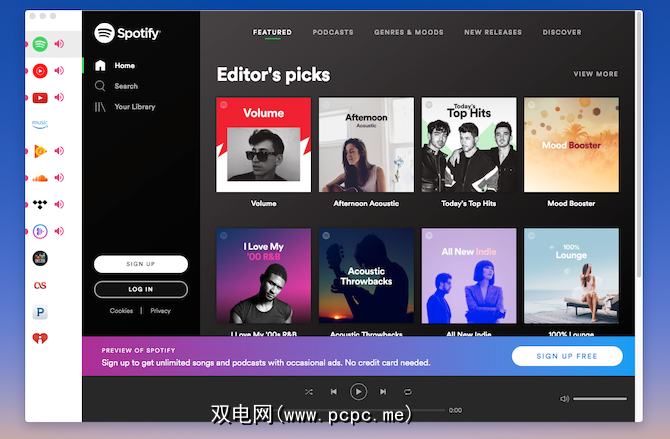Mute the purple circular service speaker
This screenshot has height=439, width=670.
click(x=59, y=231)
